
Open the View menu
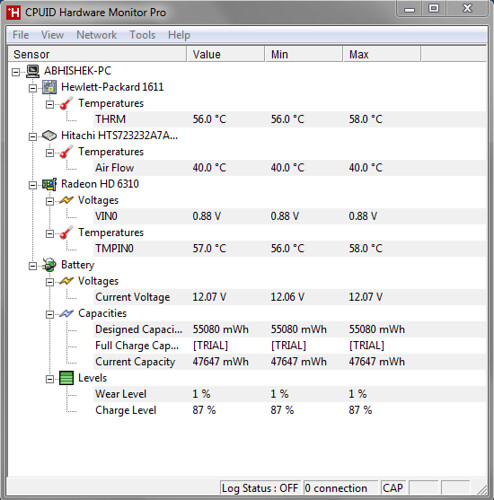pos(53,35)
